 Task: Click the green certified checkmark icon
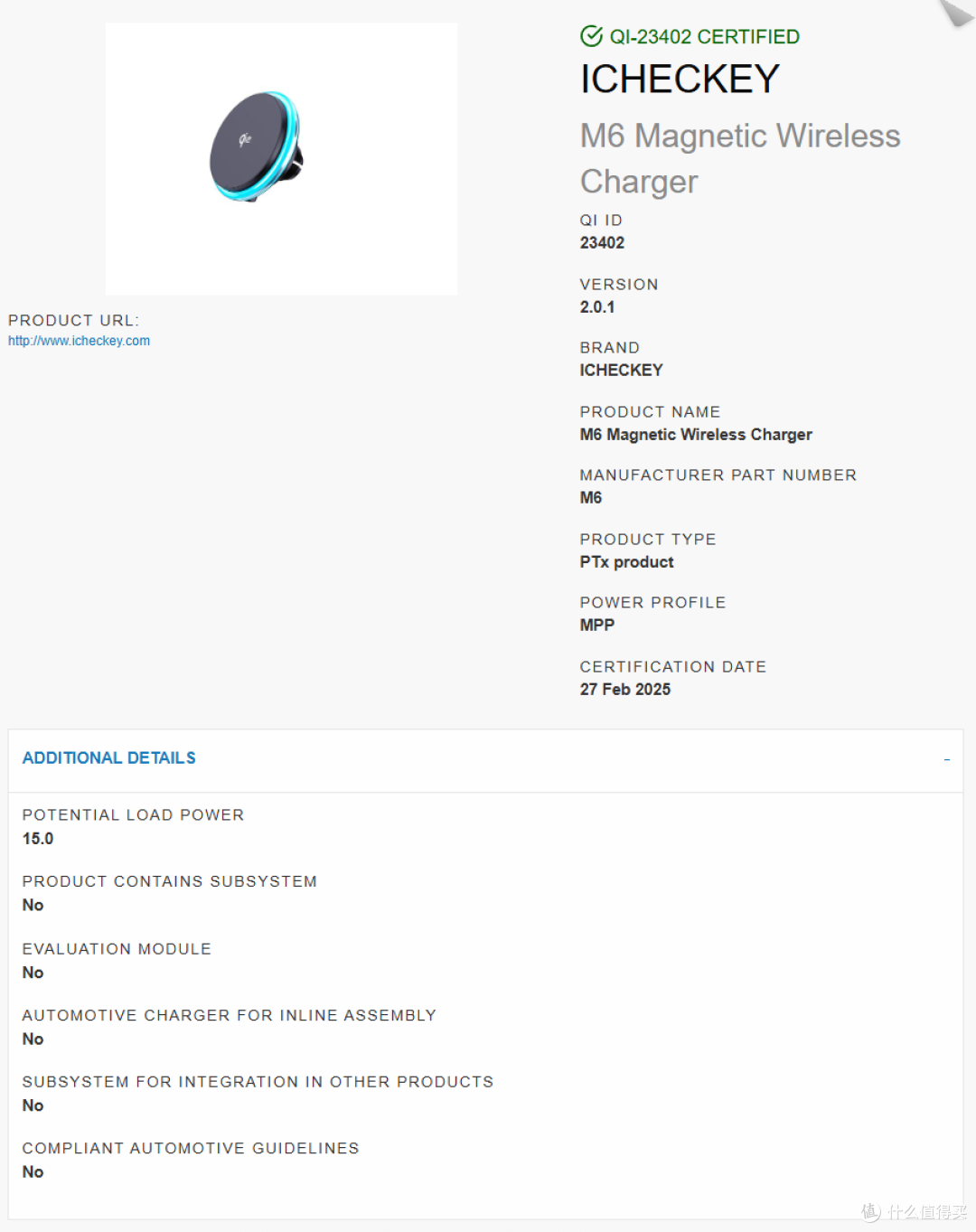pos(591,36)
